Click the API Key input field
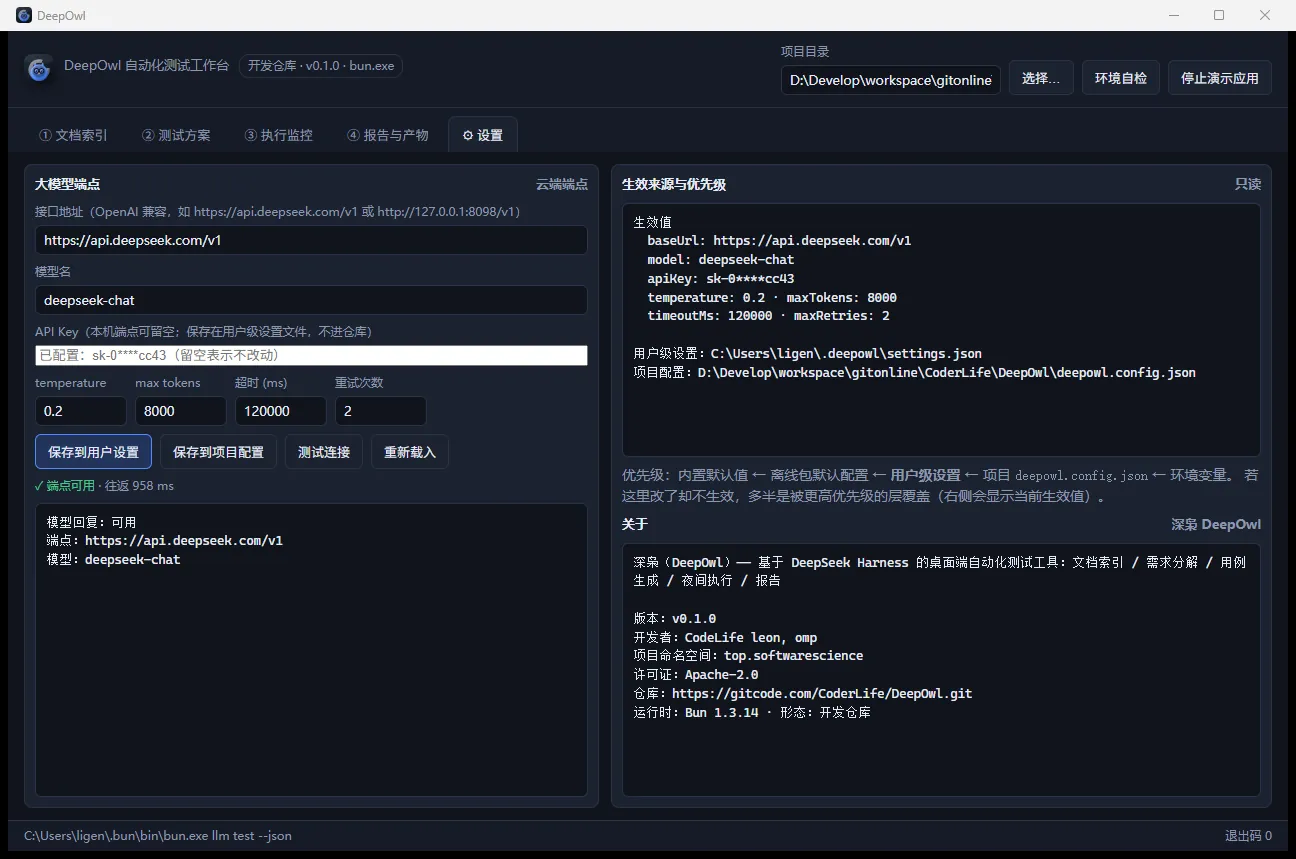The image size is (1296, 859). point(311,355)
